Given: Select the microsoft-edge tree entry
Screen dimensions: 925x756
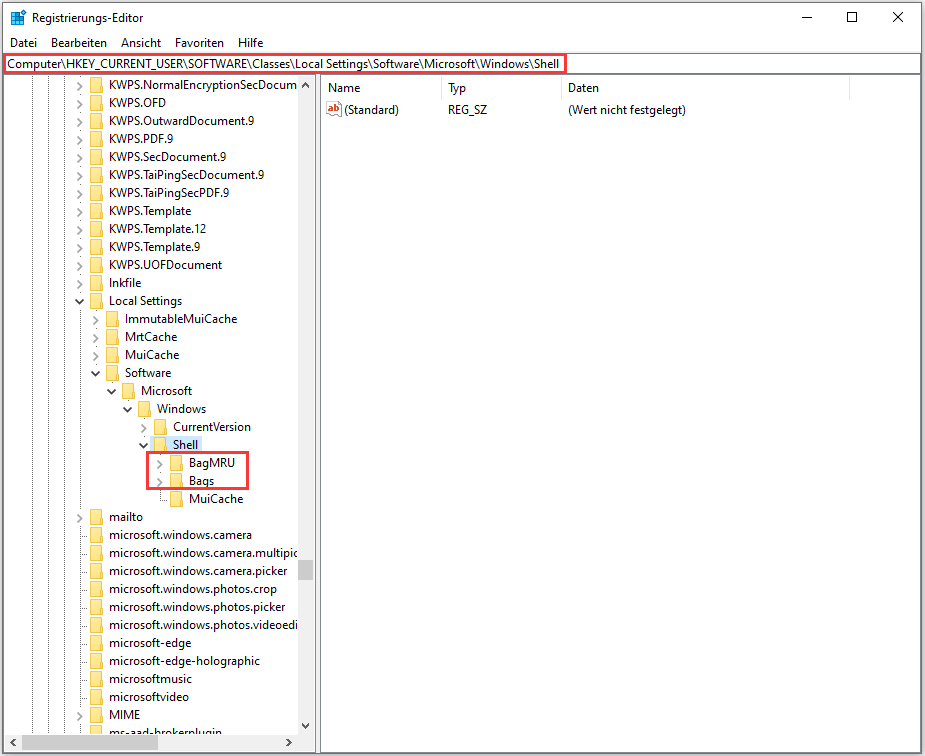Looking at the screenshot, I should (x=150, y=643).
